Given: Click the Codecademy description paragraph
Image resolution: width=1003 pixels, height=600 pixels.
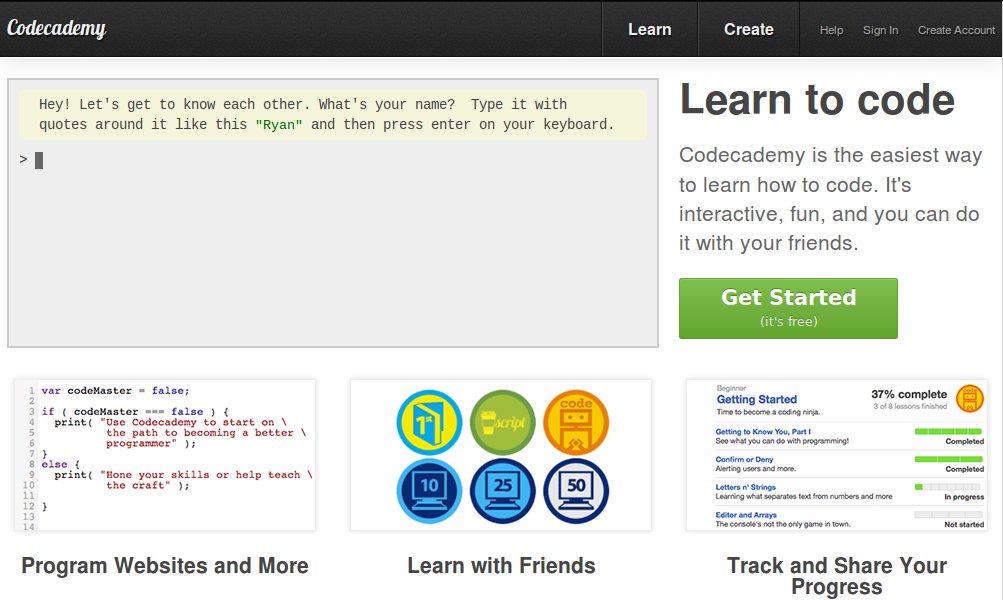Looking at the screenshot, I should 830,199.
